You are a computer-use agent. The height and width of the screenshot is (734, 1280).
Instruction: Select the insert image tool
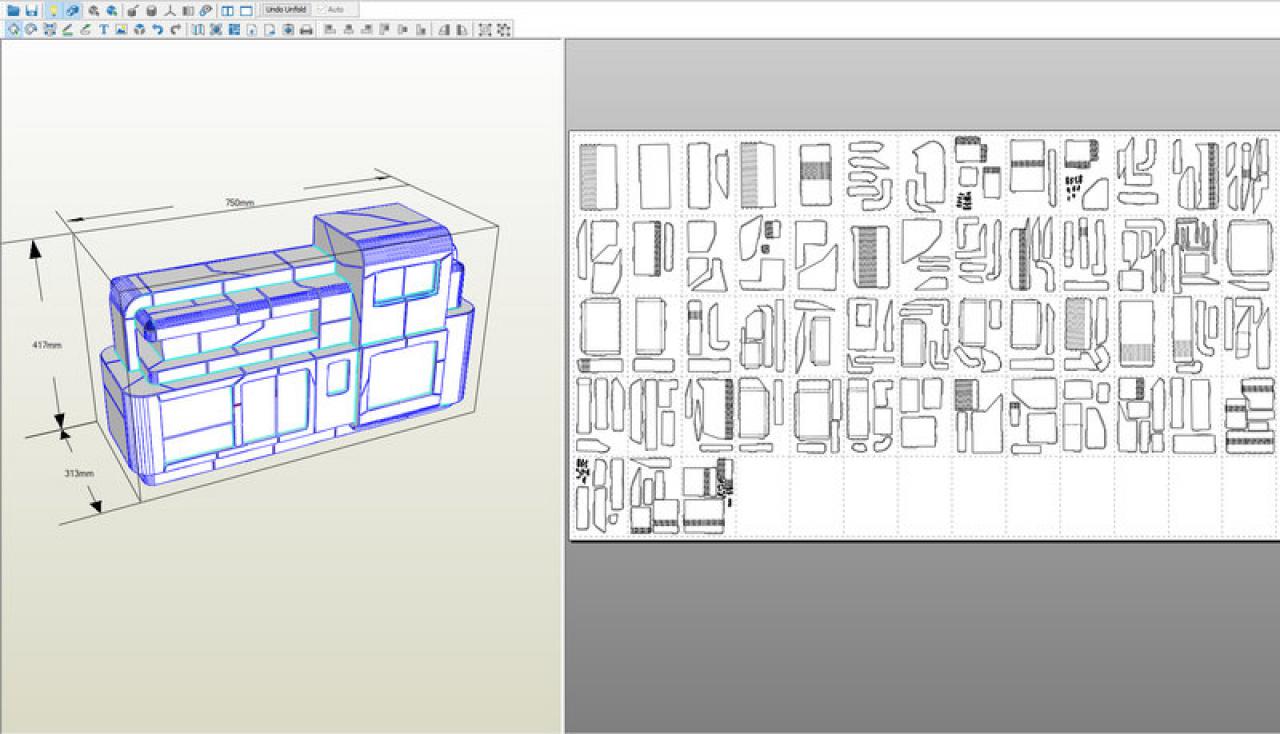pyautogui.click(x=121, y=29)
